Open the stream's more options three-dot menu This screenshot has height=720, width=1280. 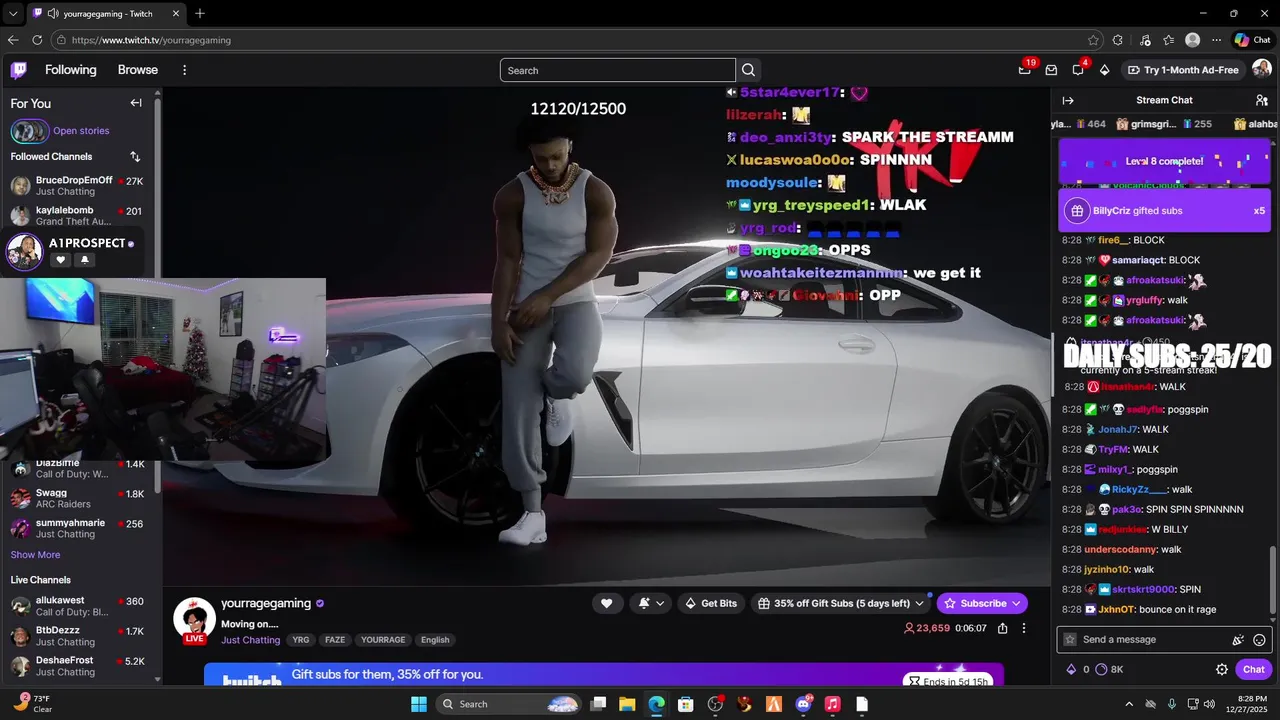pos(1023,628)
